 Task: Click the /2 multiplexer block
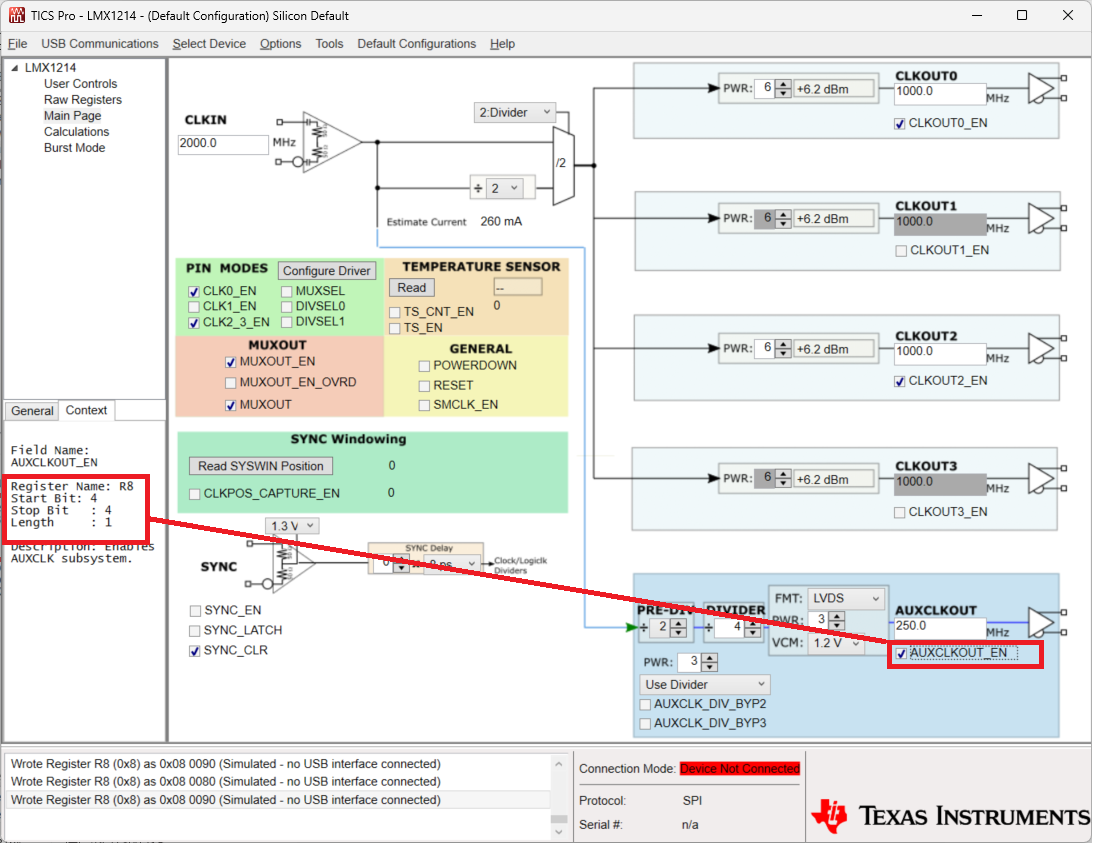coord(564,164)
